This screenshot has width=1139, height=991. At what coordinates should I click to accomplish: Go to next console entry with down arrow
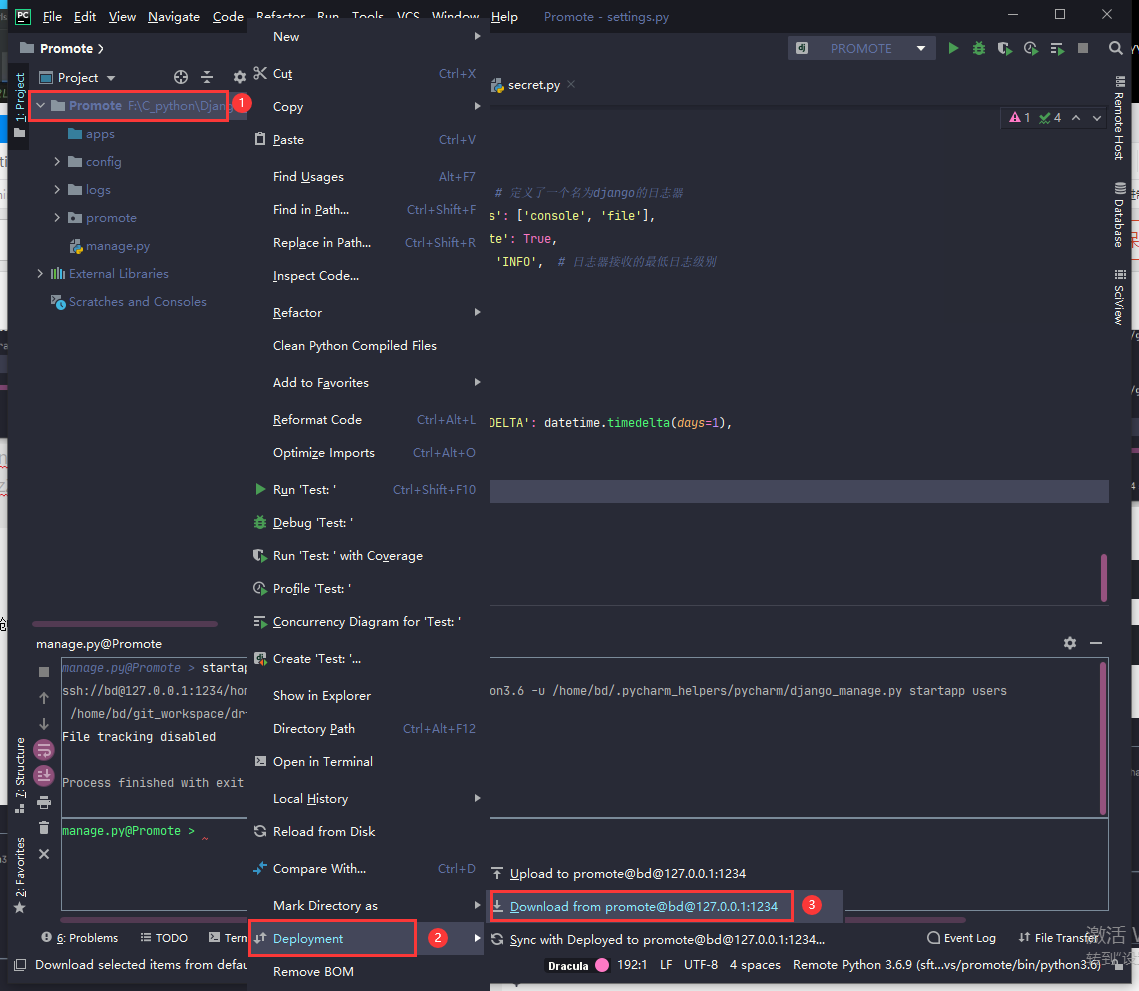44,724
